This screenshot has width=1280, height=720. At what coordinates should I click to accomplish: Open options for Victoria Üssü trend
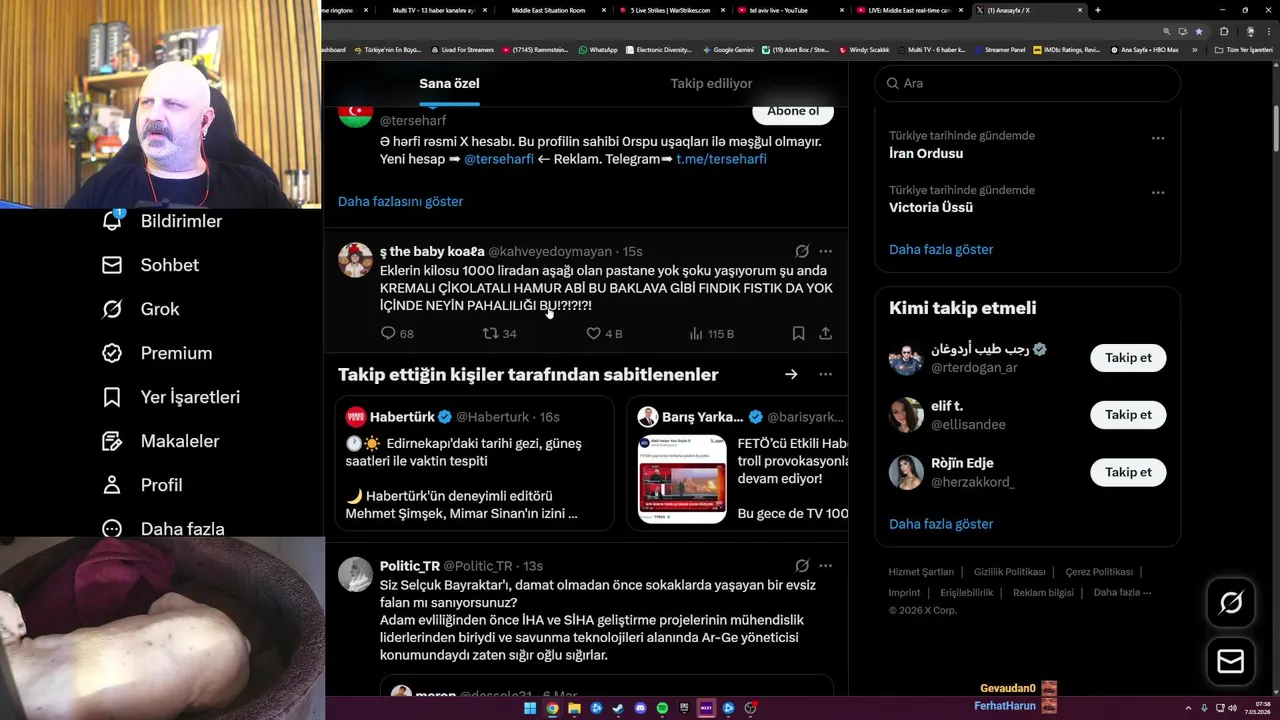coord(1157,192)
